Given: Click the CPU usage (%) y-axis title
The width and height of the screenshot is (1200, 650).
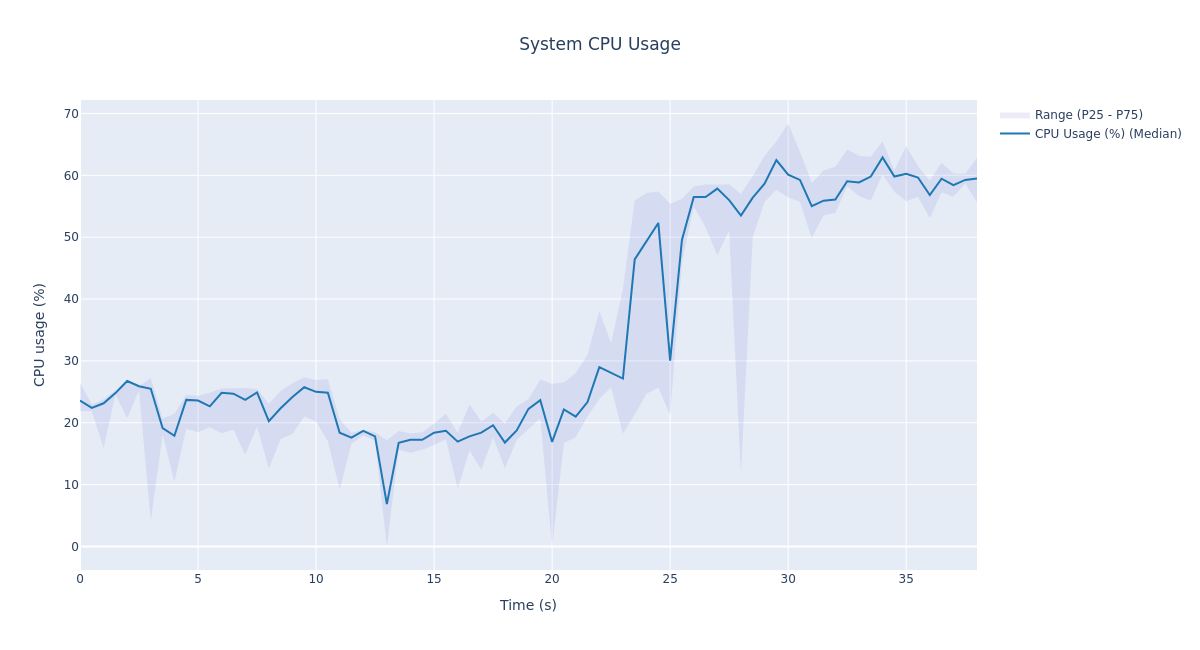Looking at the screenshot, I should click(40, 334).
